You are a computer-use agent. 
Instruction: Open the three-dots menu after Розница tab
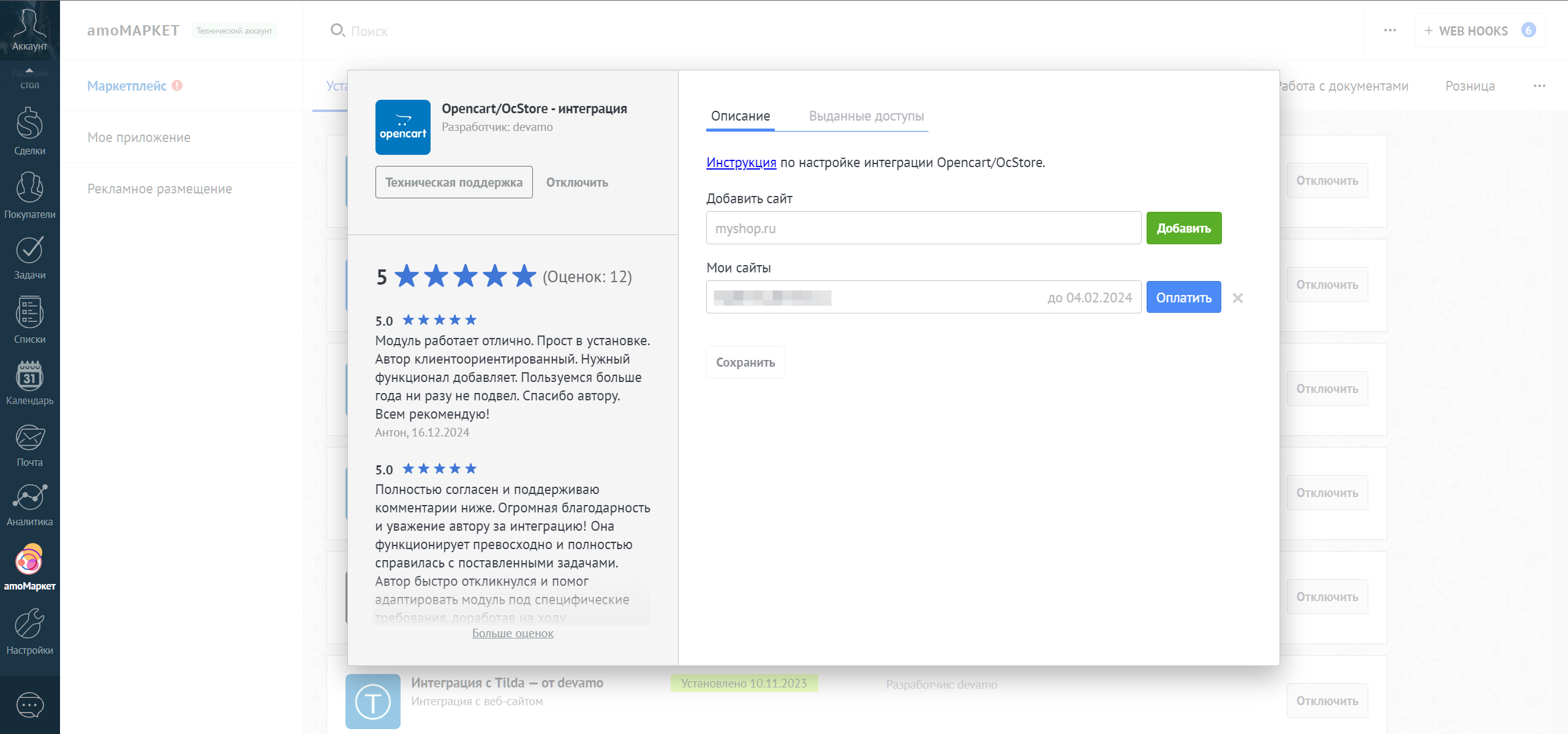click(1539, 86)
